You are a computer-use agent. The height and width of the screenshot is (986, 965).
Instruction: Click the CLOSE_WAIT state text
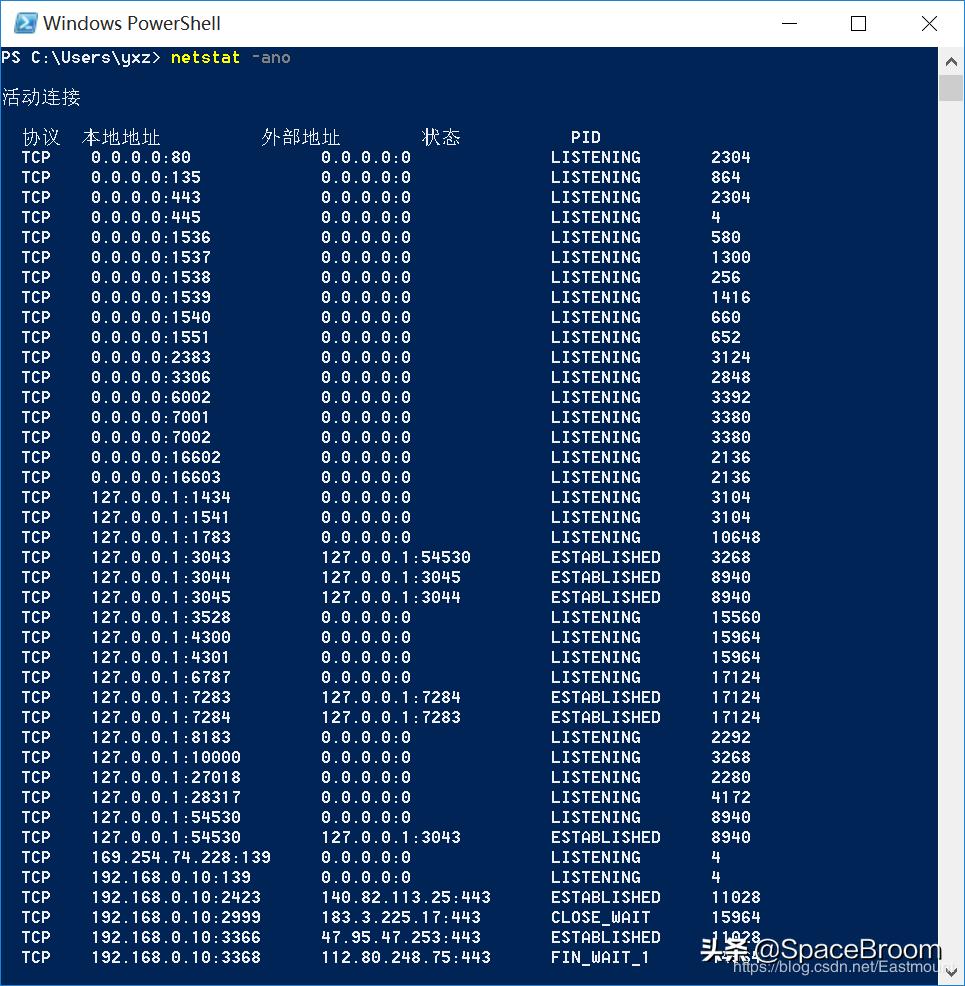601,917
